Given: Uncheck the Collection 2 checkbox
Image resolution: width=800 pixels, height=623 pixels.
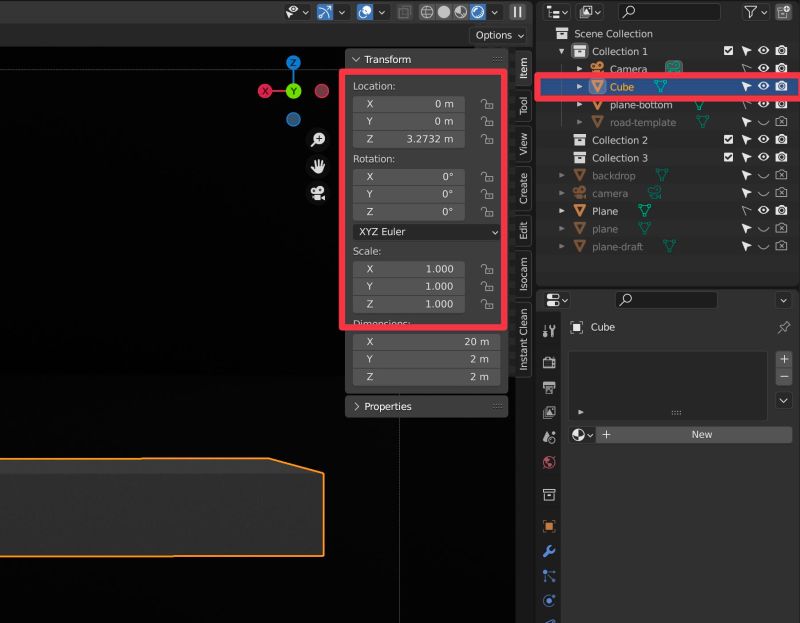Looking at the screenshot, I should click(729, 140).
